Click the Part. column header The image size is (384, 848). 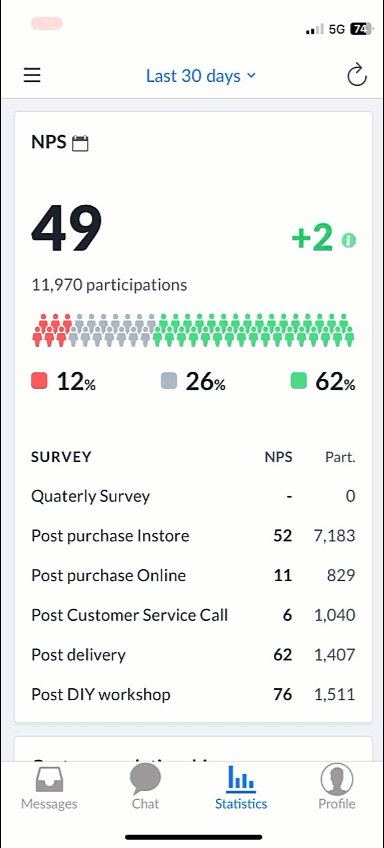340,458
